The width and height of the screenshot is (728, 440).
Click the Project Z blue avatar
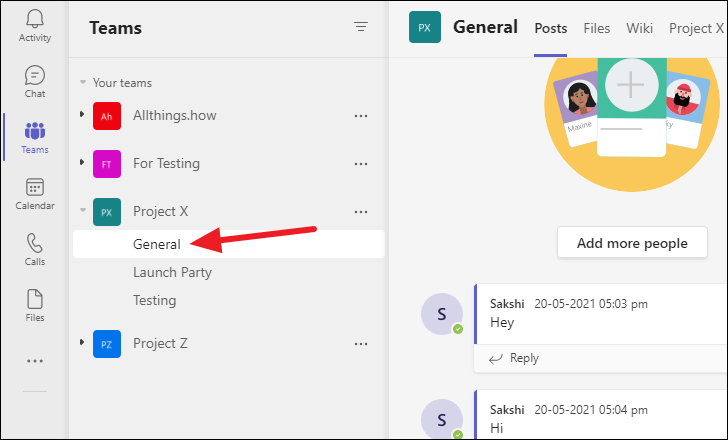point(107,344)
